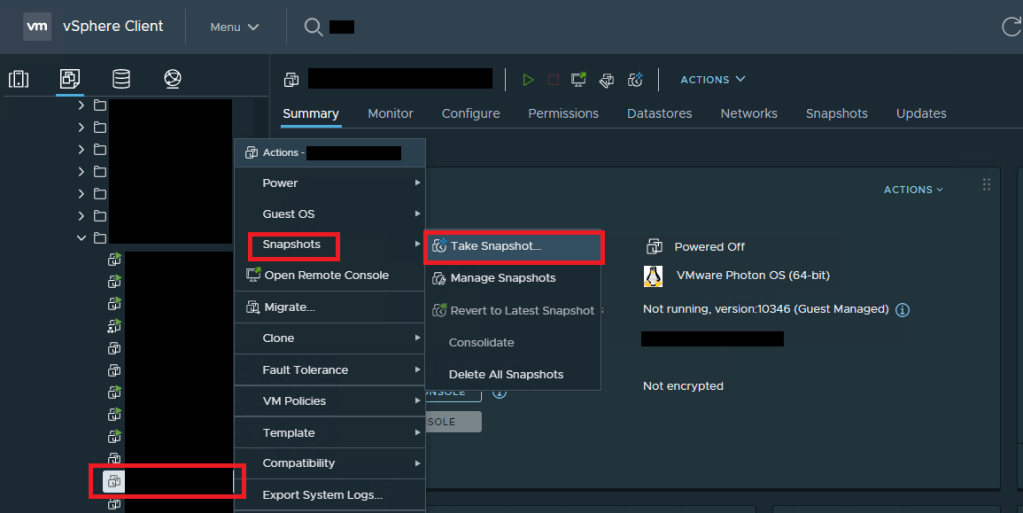The image size is (1023, 513).
Task: Click the red Power Off square icon
Action: [553, 80]
